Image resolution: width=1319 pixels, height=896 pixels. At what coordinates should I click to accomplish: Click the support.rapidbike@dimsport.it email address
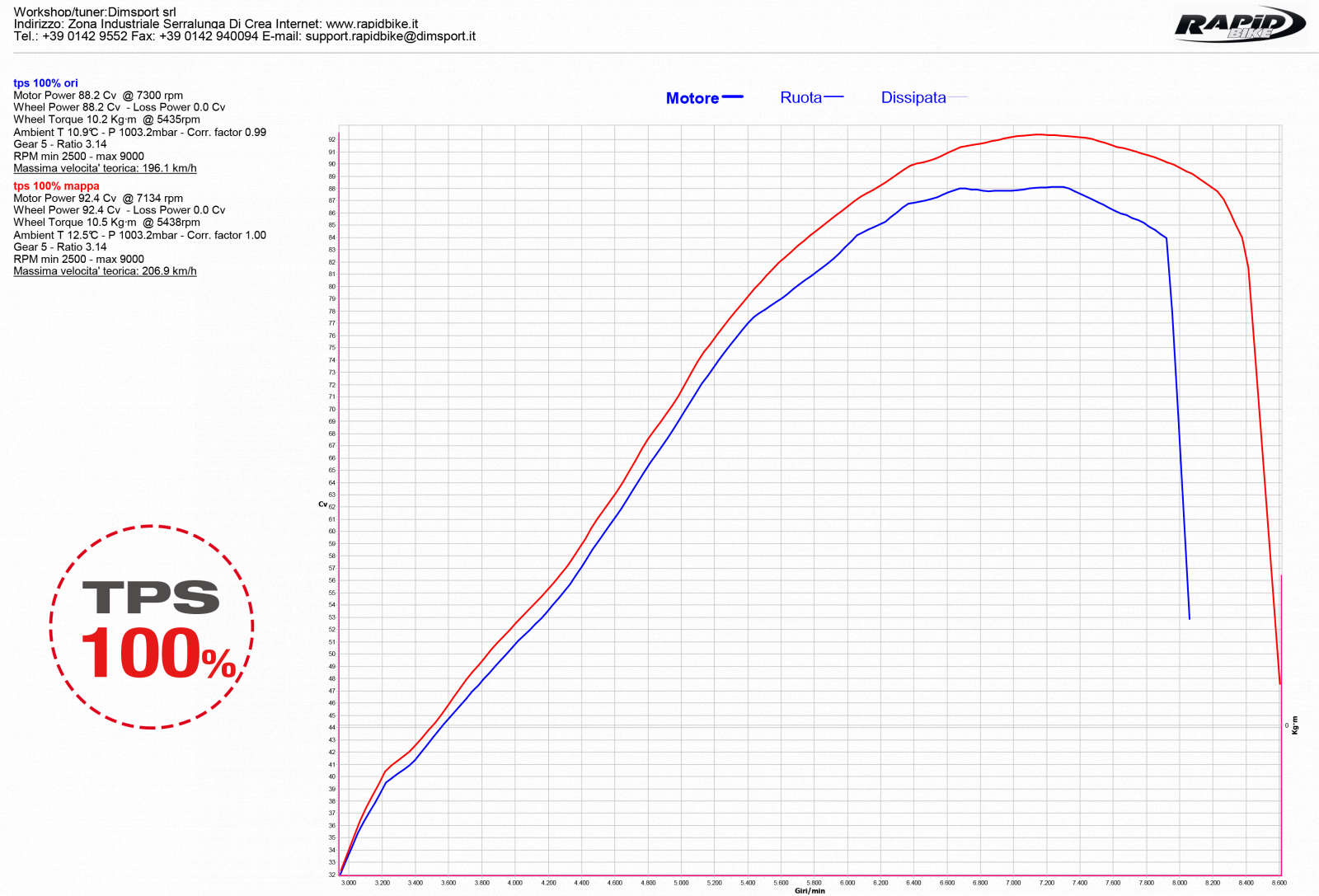pyautogui.click(x=391, y=36)
